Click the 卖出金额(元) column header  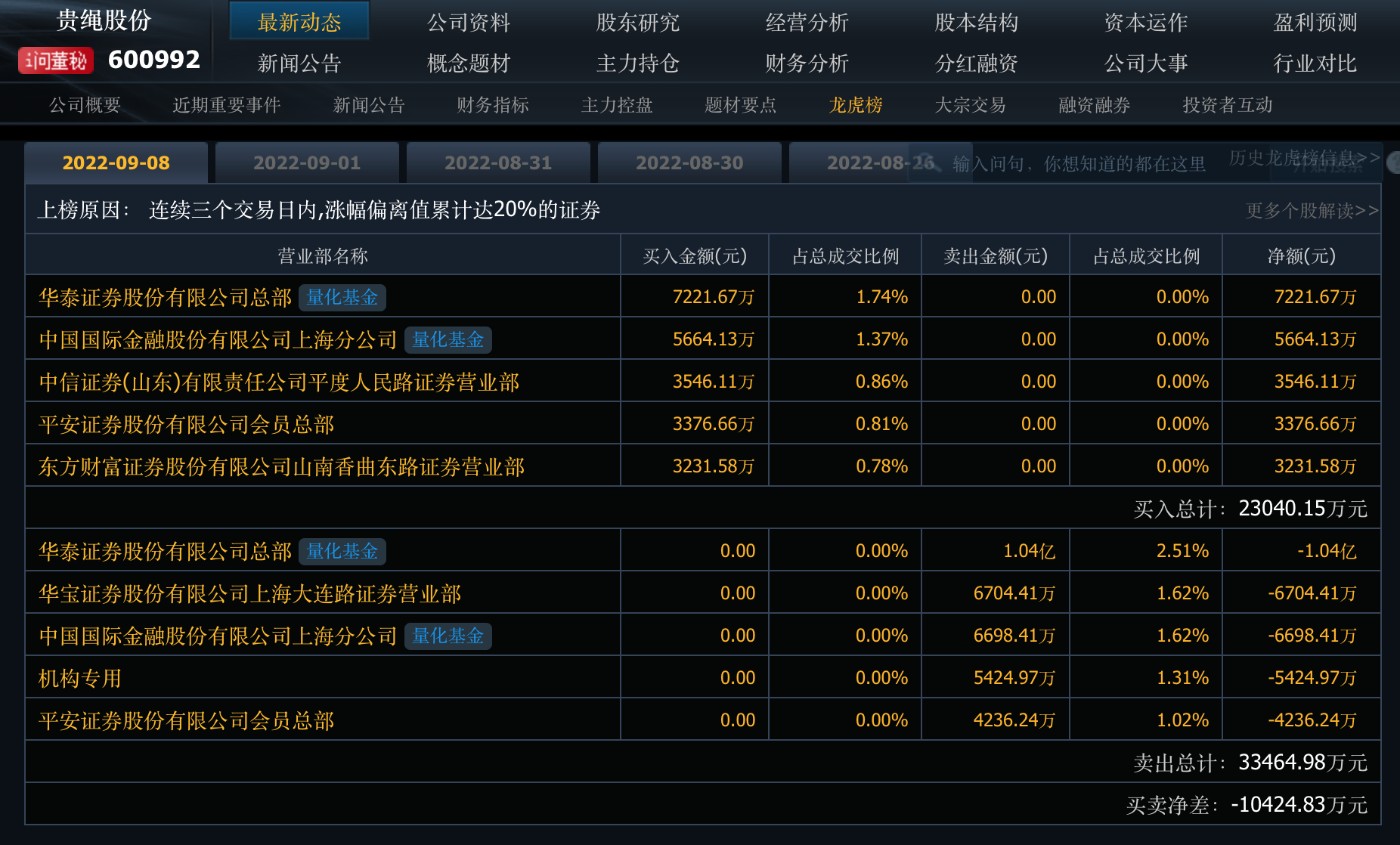[x=996, y=255]
